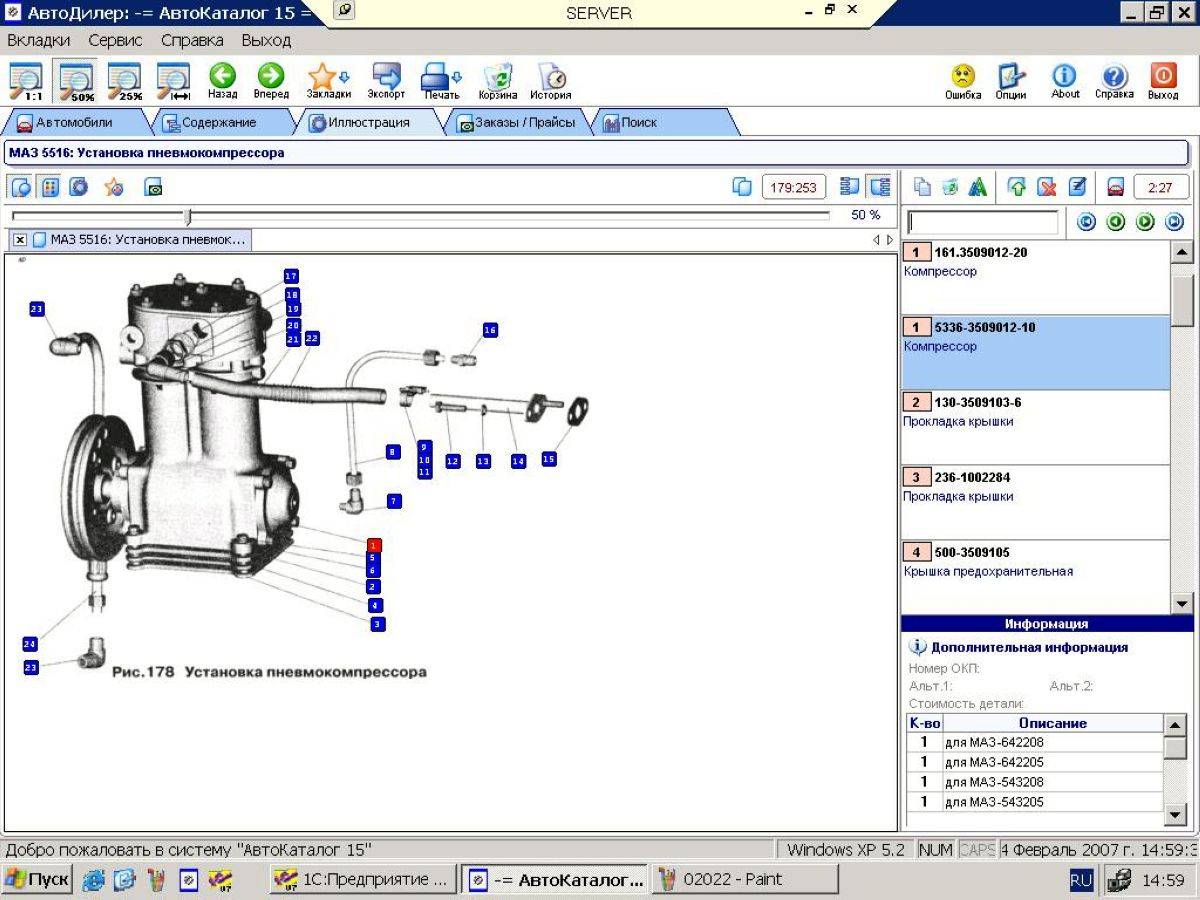Set illustration zoom to 25%
This screenshot has width=1200, height=900.
(125, 81)
